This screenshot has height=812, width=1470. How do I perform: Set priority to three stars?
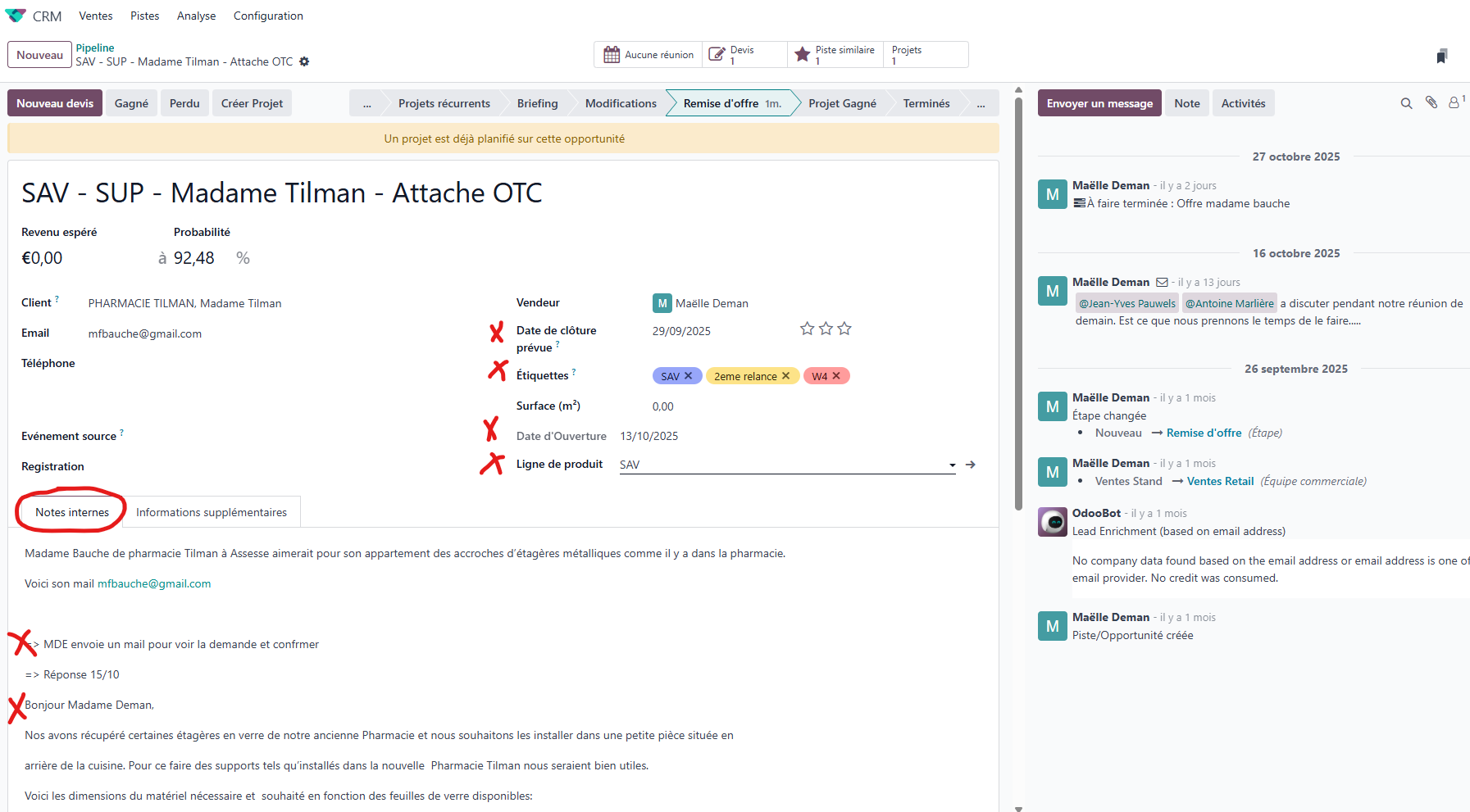844,329
